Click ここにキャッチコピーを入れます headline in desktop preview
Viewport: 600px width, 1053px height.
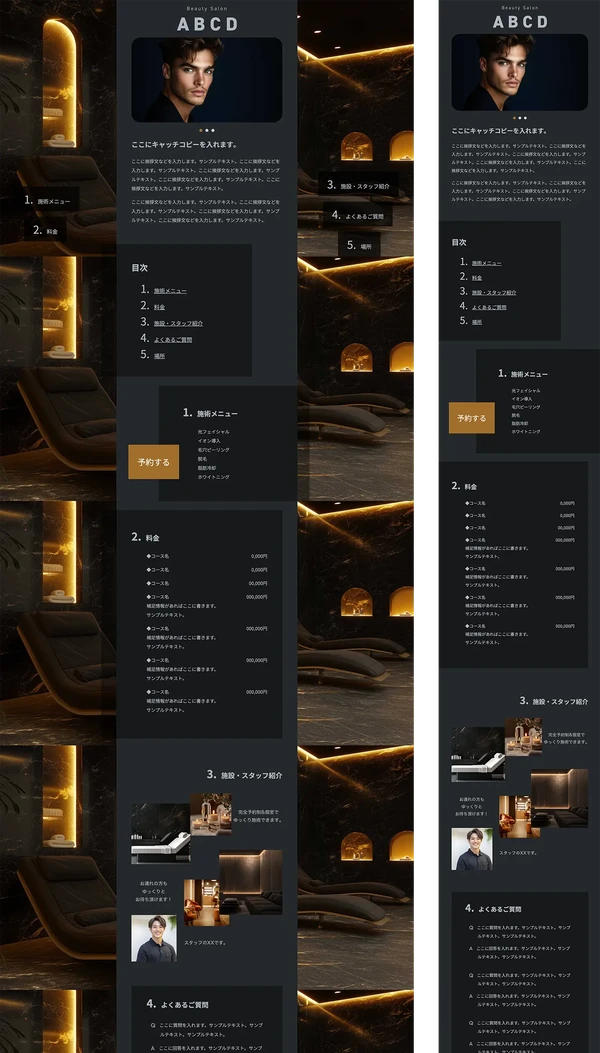tap(185, 144)
